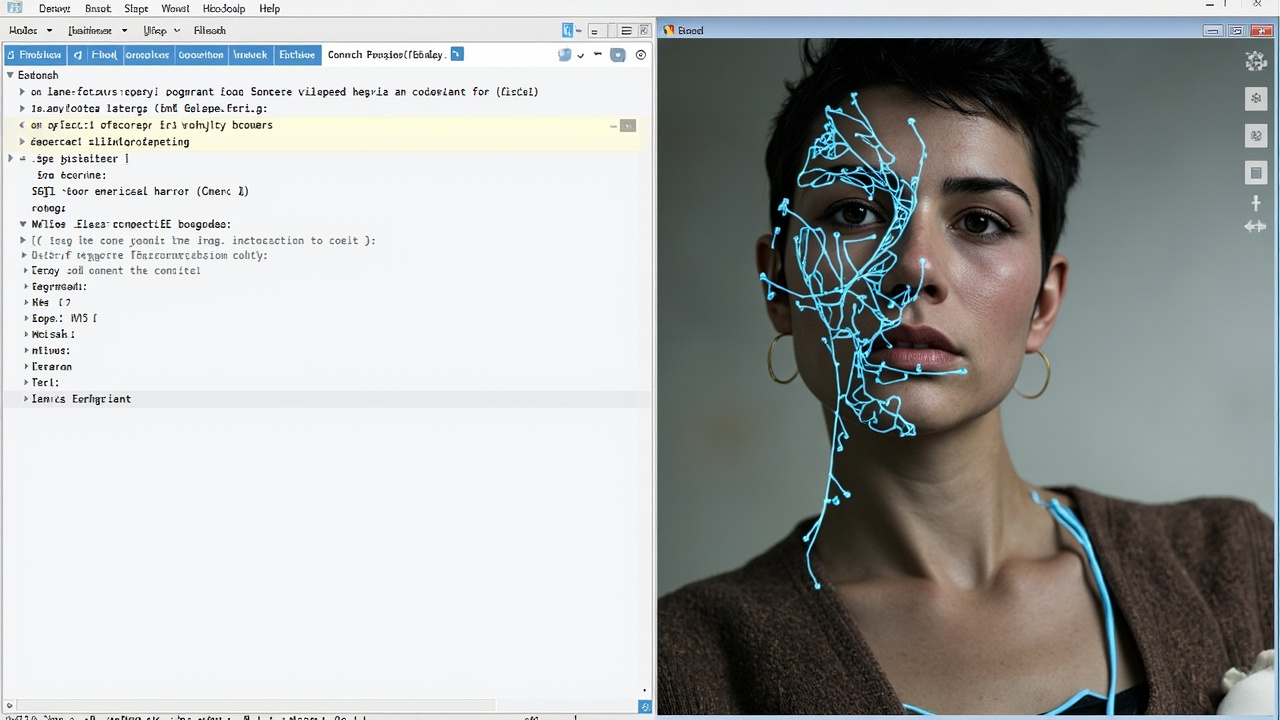Open the Hoodoalp menu
Viewport: 1280px width, 720px height.
point(224,8)
